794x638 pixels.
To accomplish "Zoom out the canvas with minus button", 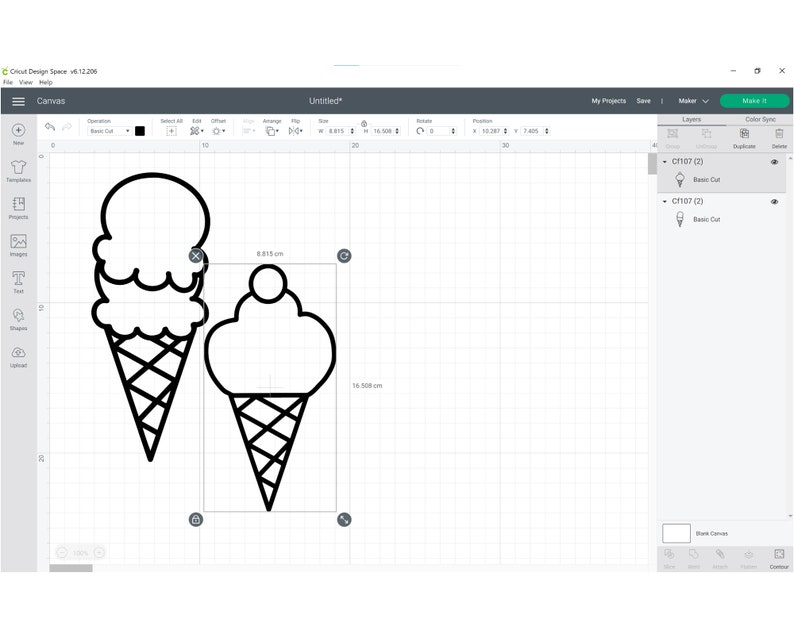I will click(x=62, y=553).
